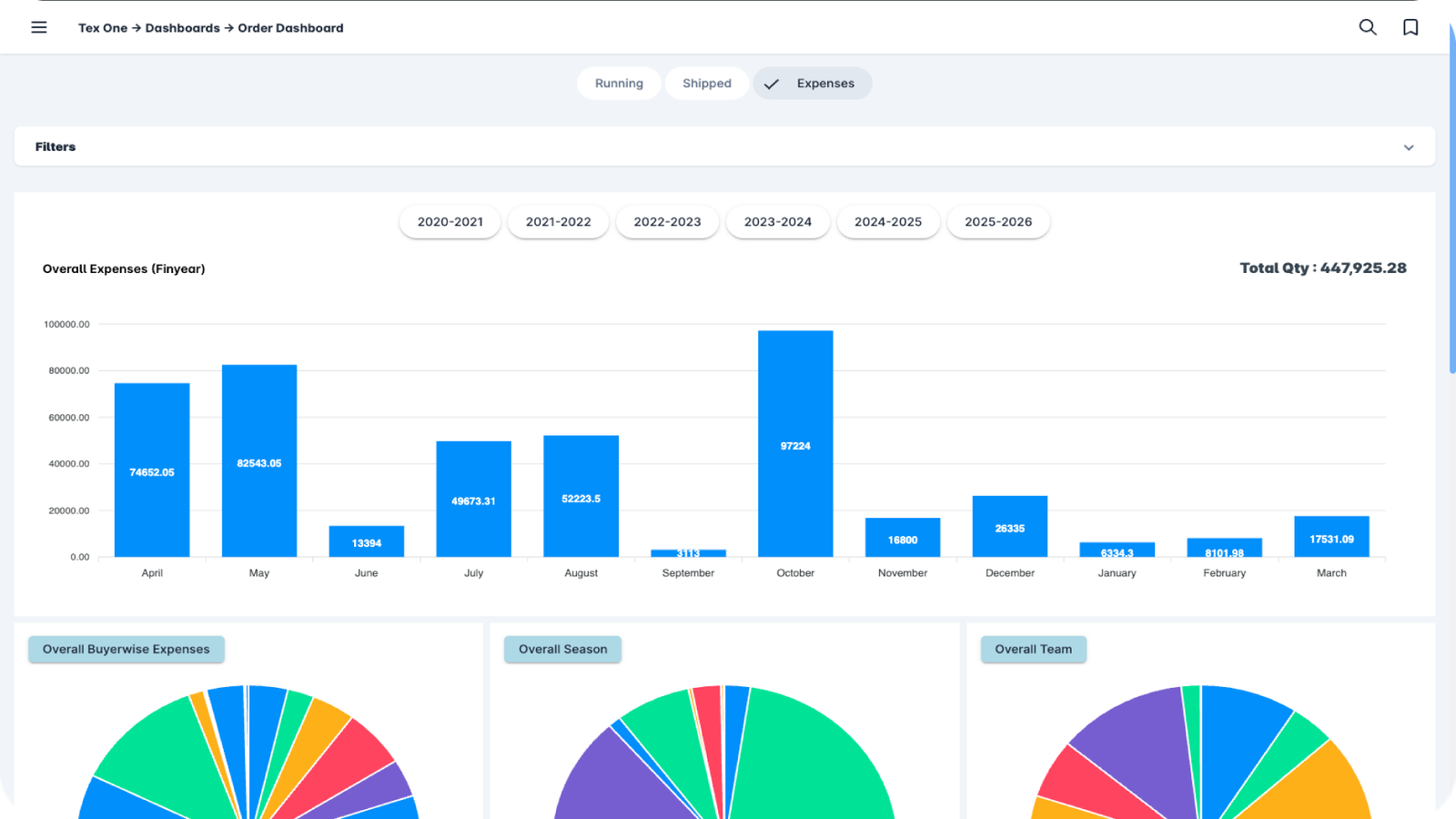Select the 2020-2021 financial year
Screen dimensions: 1456x819
450,222
